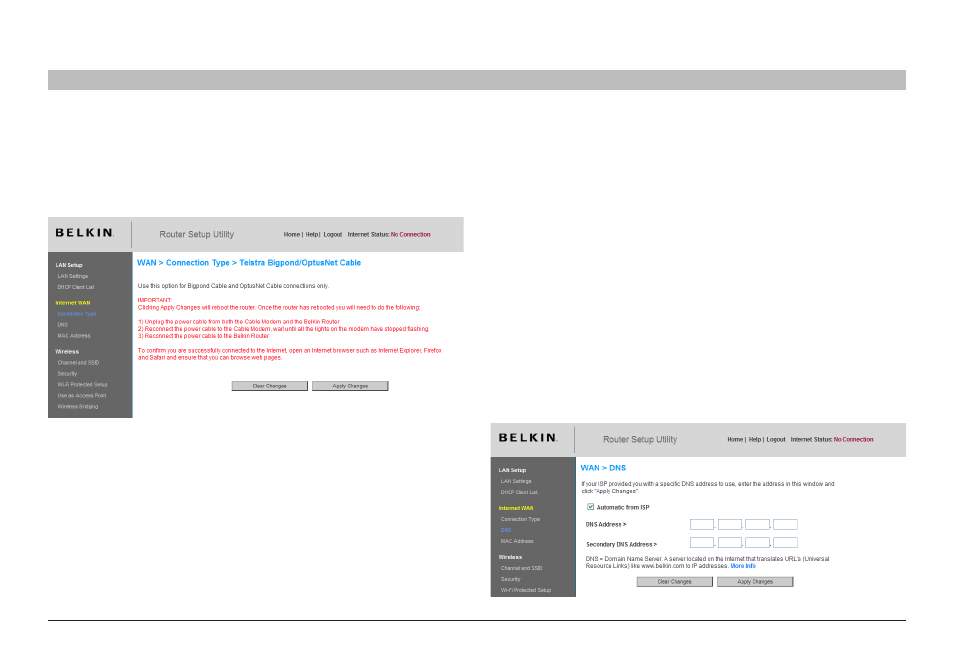Viewport: 954px width, 668px height.
Task: Open MAC Address in the WAN > DNS window sidebar
Action: click(517, 541)
